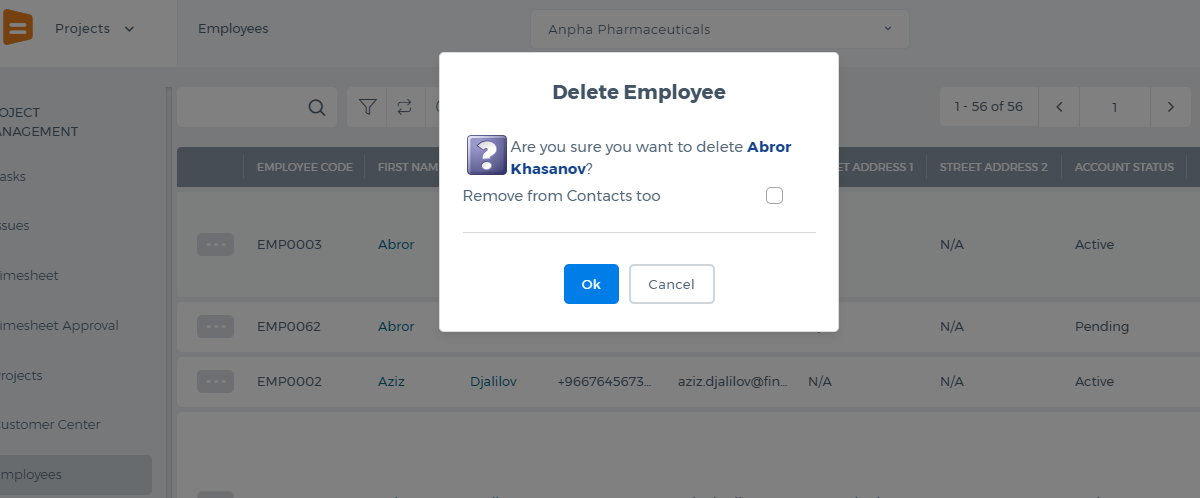Go to previous page arrow
The width and height of the screenshot is (1200, 498).
tap(1059, 107)
